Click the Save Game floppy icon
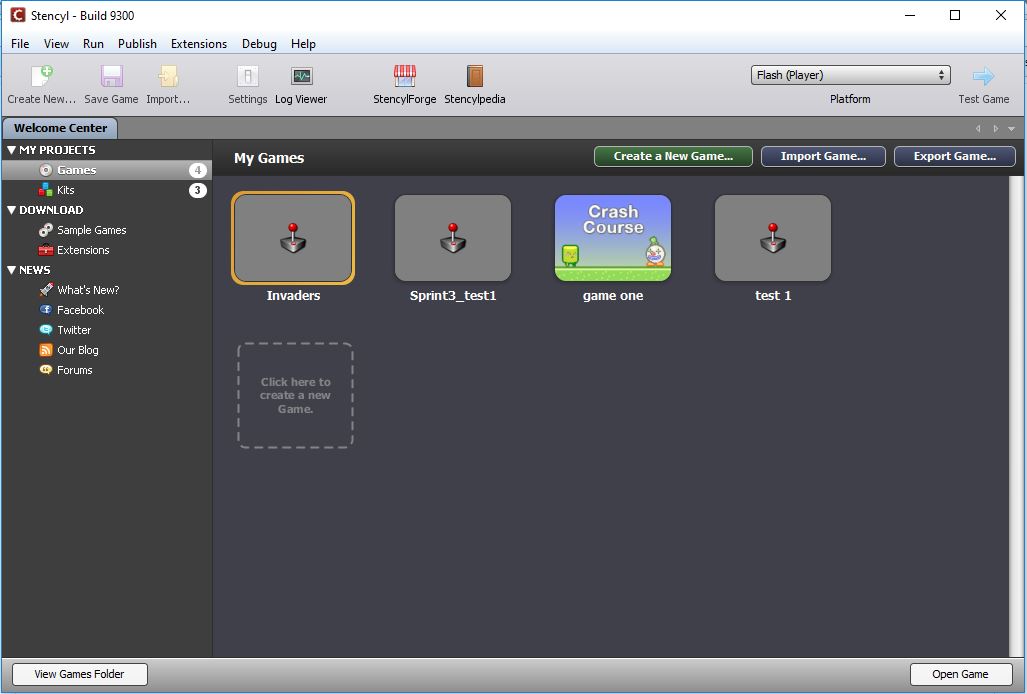The width and height of the screenshot is (1027, 694). (111, 76)
